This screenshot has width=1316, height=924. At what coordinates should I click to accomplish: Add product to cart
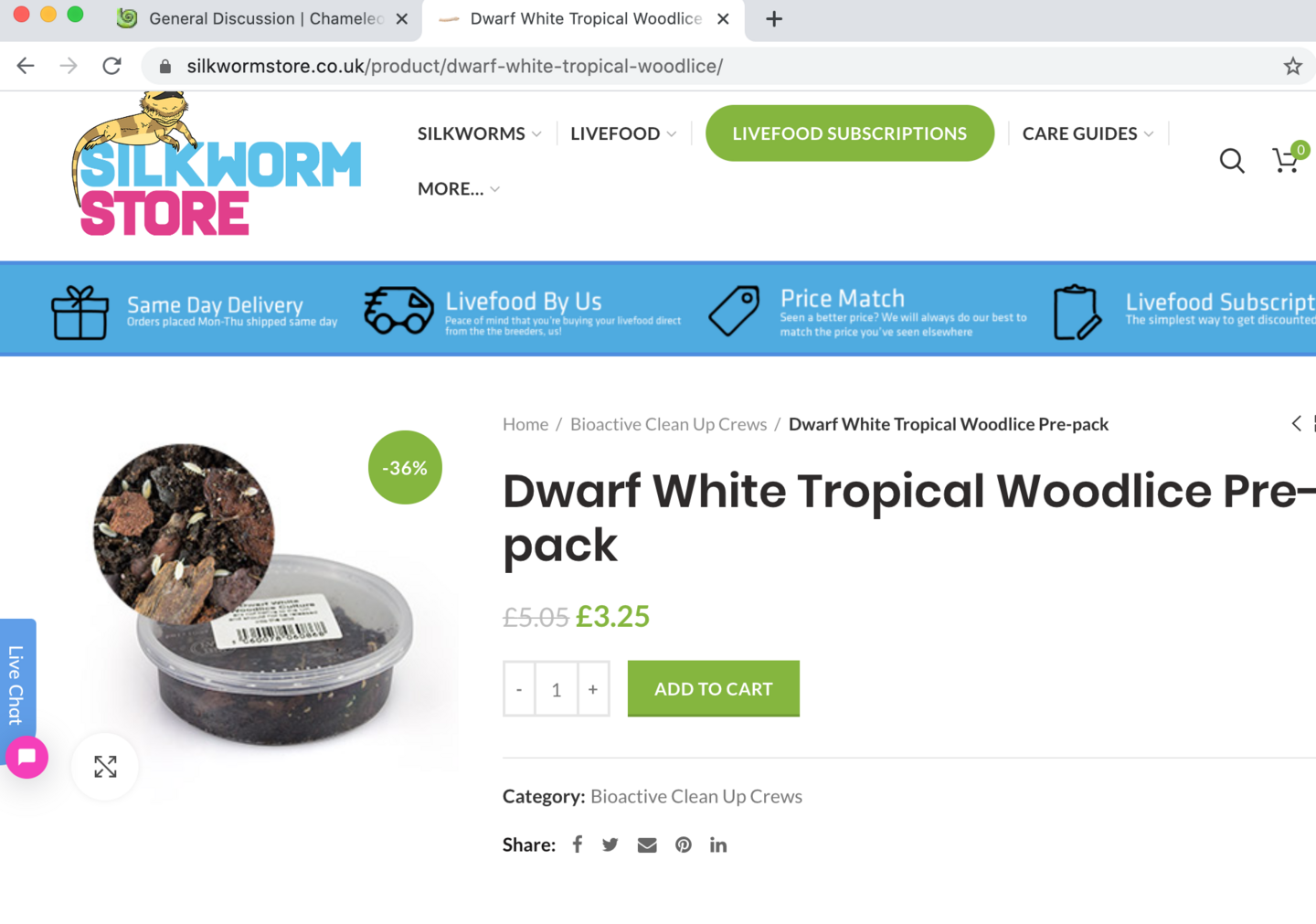click(714, 688)
